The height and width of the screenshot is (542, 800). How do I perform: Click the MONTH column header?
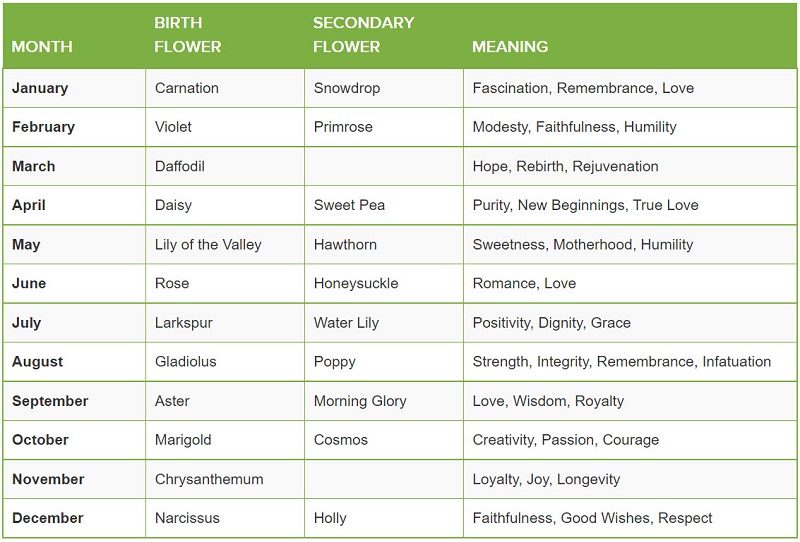click(41, 46)
